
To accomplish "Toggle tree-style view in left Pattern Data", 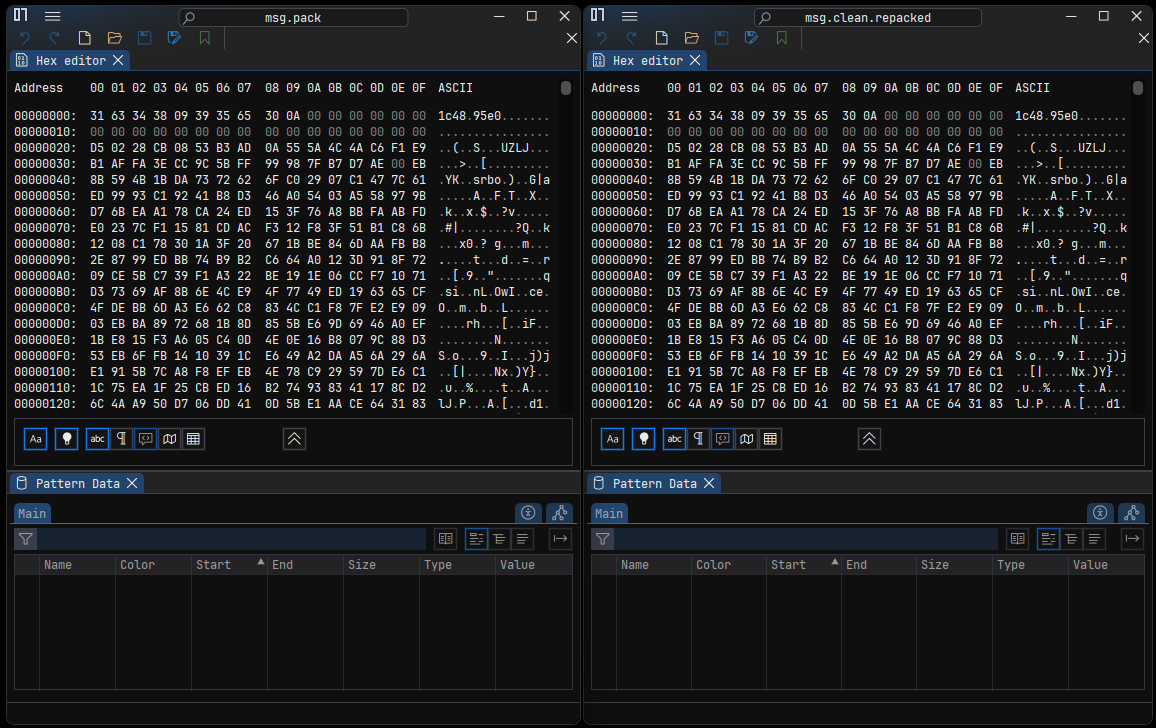I will (x=499, y=539).
